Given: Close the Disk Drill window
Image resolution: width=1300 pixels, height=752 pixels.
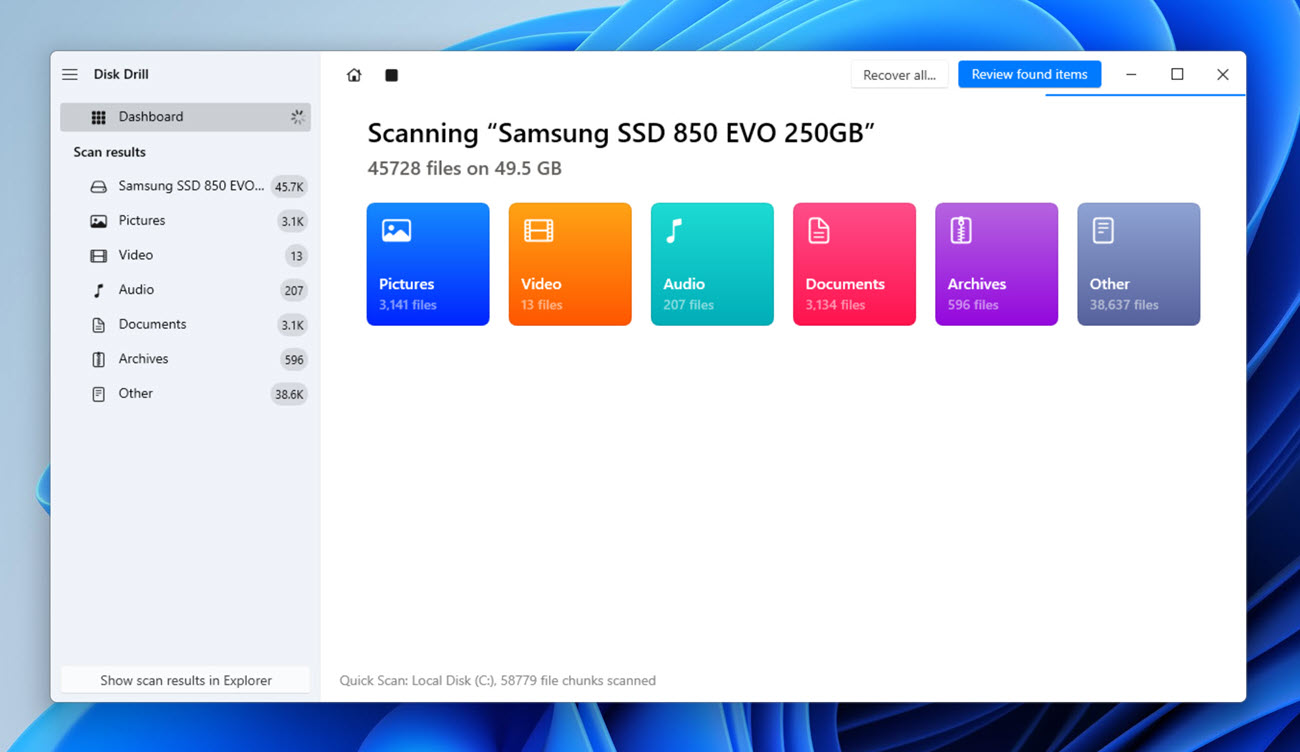Looking at the screenshot, I should pos(1223,75).
